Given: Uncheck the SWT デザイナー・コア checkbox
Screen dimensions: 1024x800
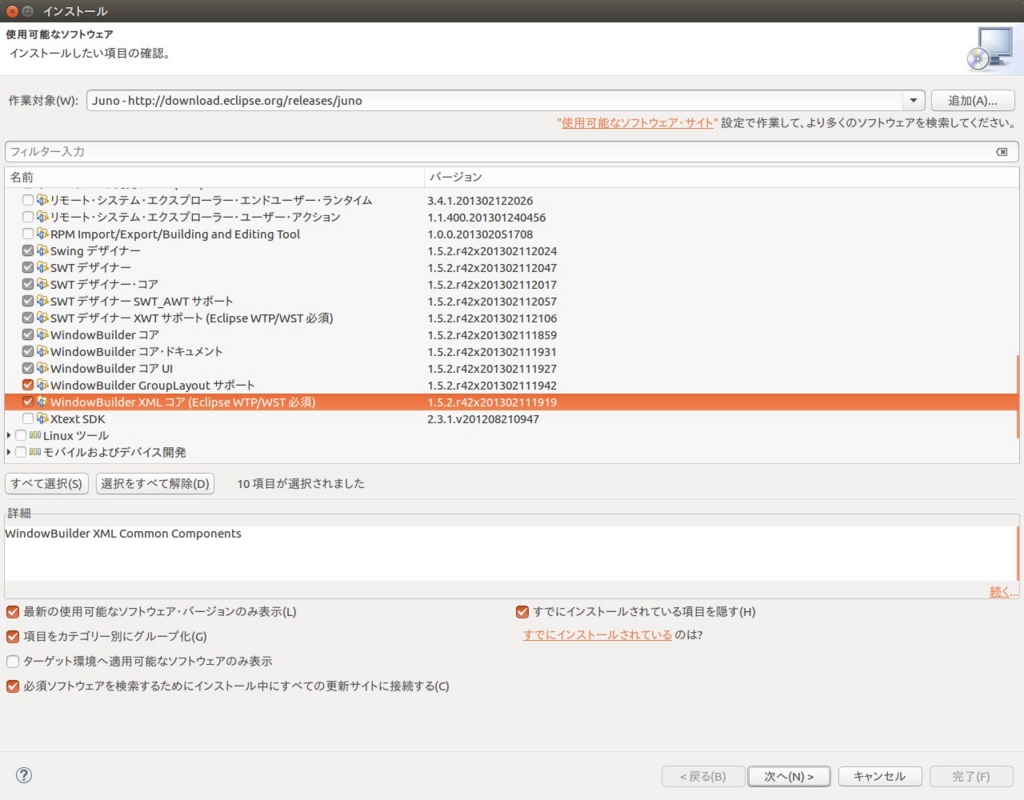Looking at the screenshot, I should coord(27,284).
